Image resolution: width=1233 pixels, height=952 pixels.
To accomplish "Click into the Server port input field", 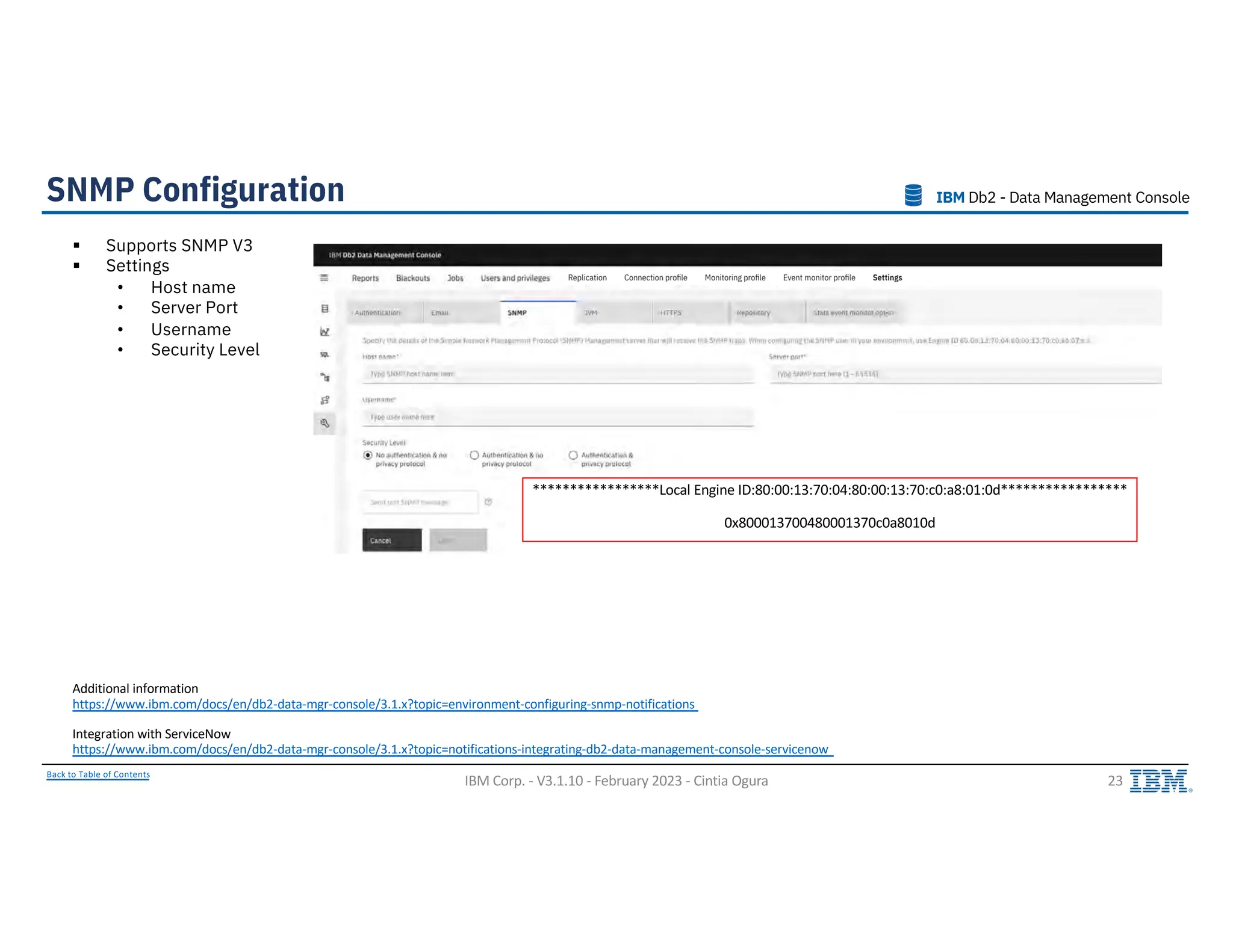I will pos(966,374).
